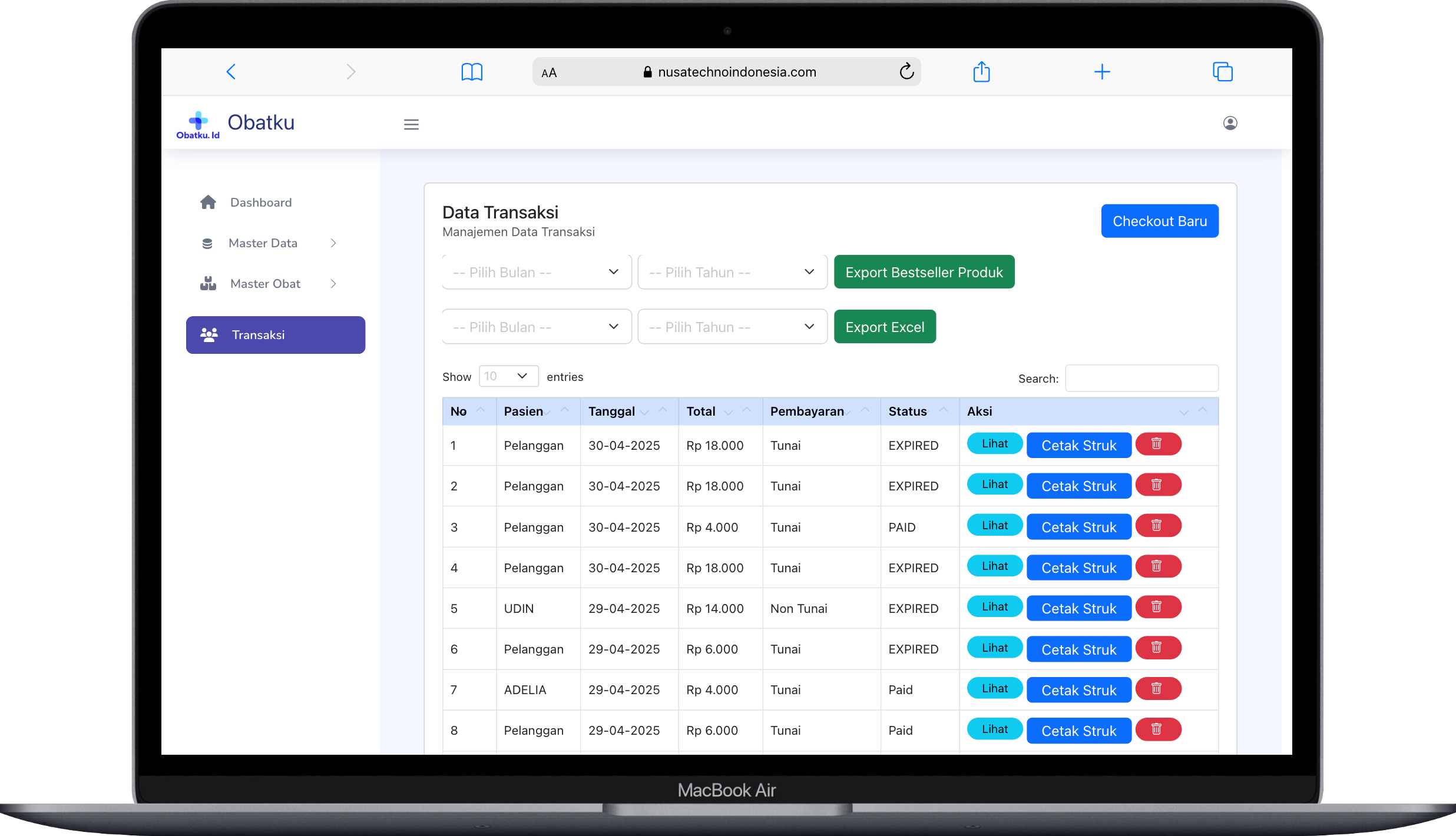Open Pilih Bulan dropdown beside Export Bestseller
Viewport: 1456px width, 836px height.
tap(537, 272)
